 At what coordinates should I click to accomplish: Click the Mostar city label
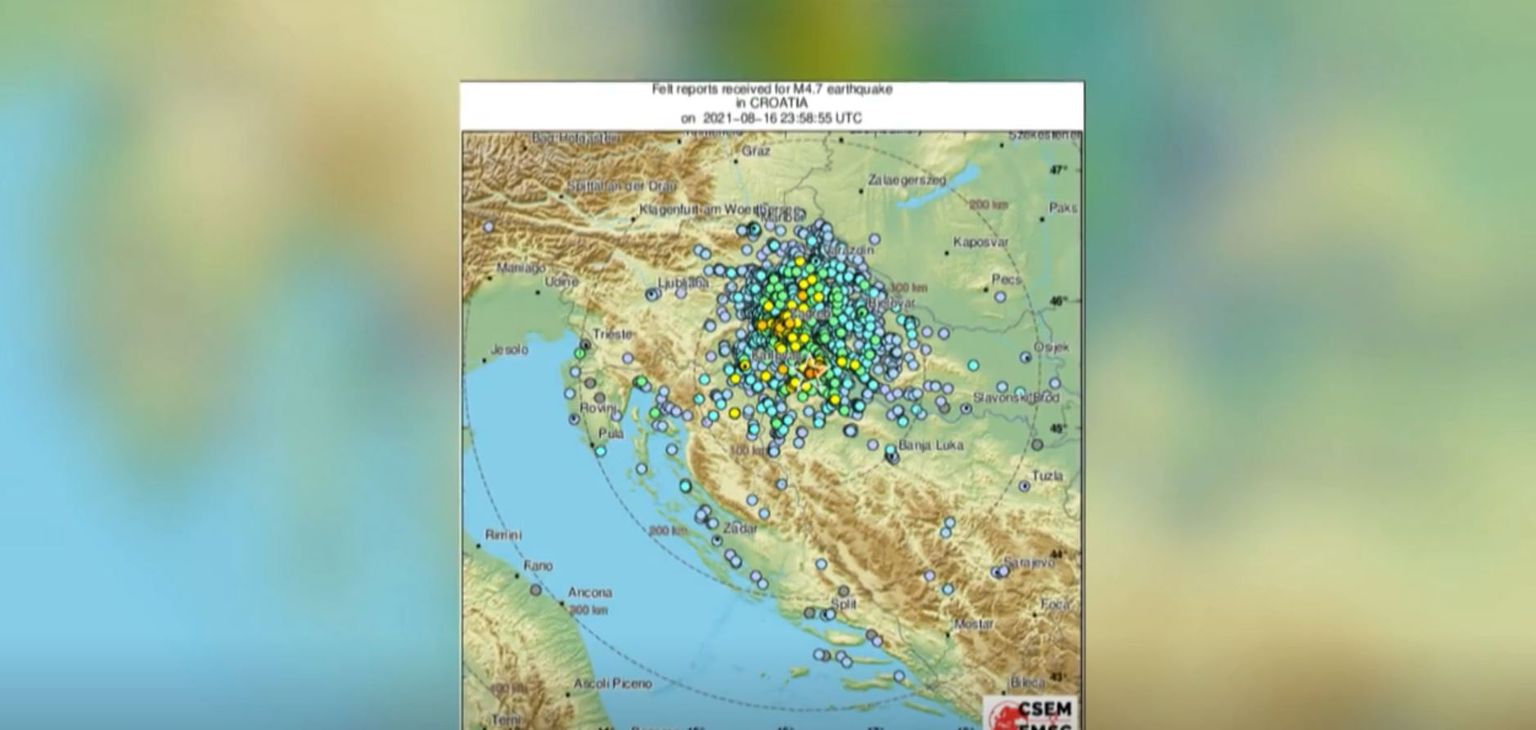974,624
